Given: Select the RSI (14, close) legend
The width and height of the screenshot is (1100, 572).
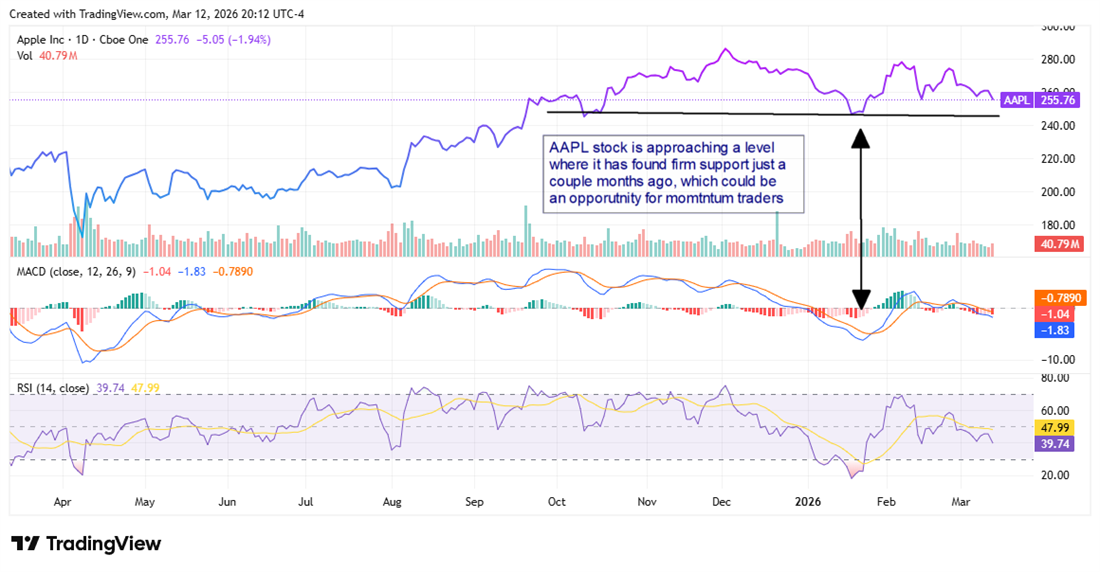Looking at the screenshot, I should coord(53,388).
